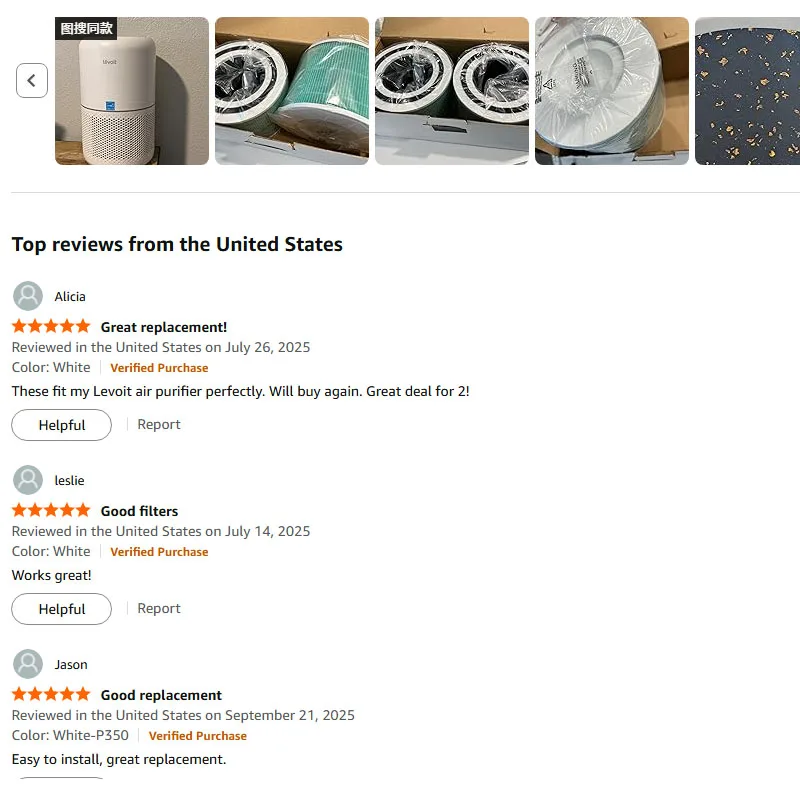Click Jason's profile avatar icon
This screenshot has width=800, height=800.
28,664
